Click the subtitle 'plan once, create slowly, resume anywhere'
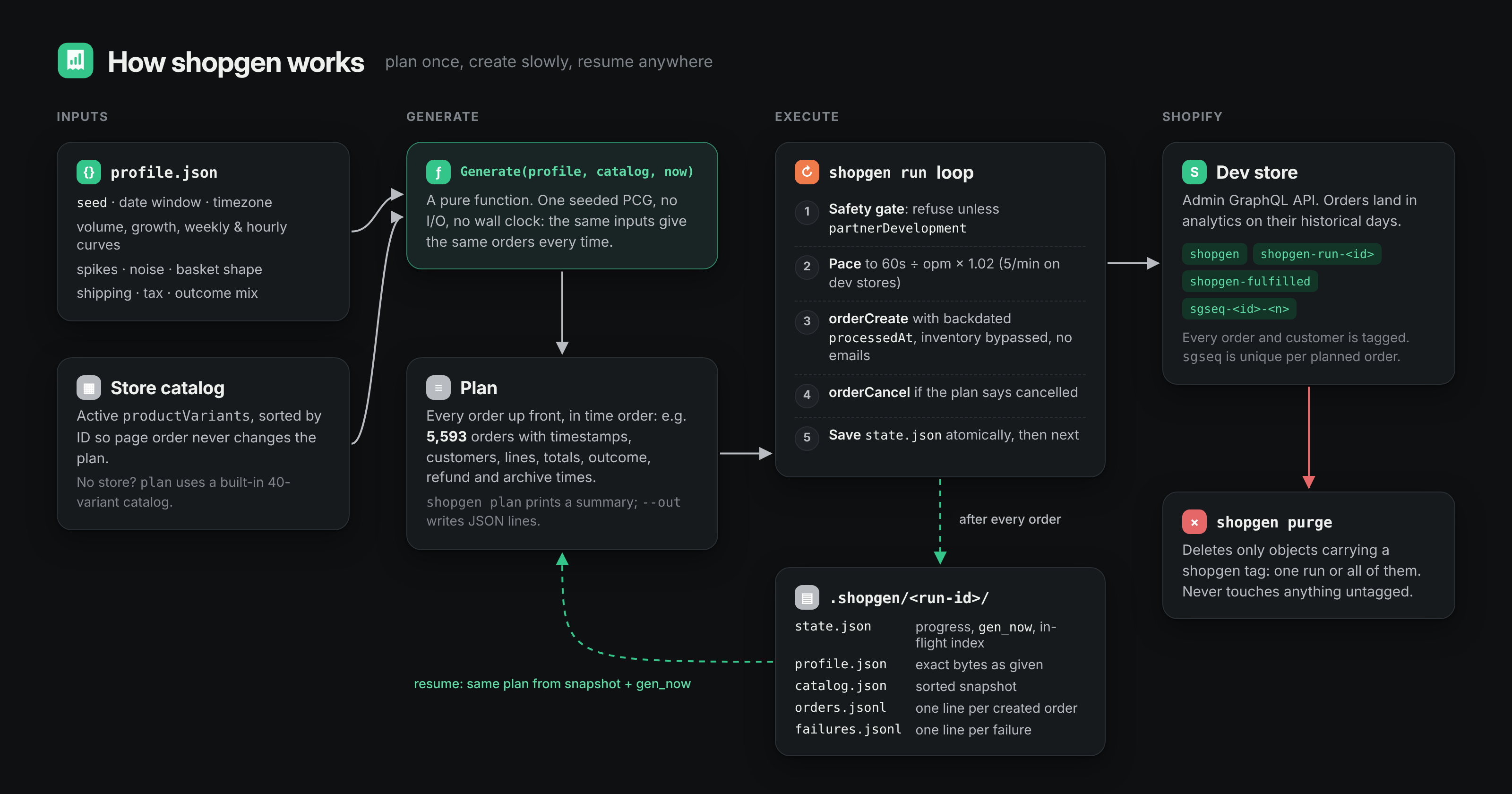This screenshot has width=1512, height=794. click(549, 61)
